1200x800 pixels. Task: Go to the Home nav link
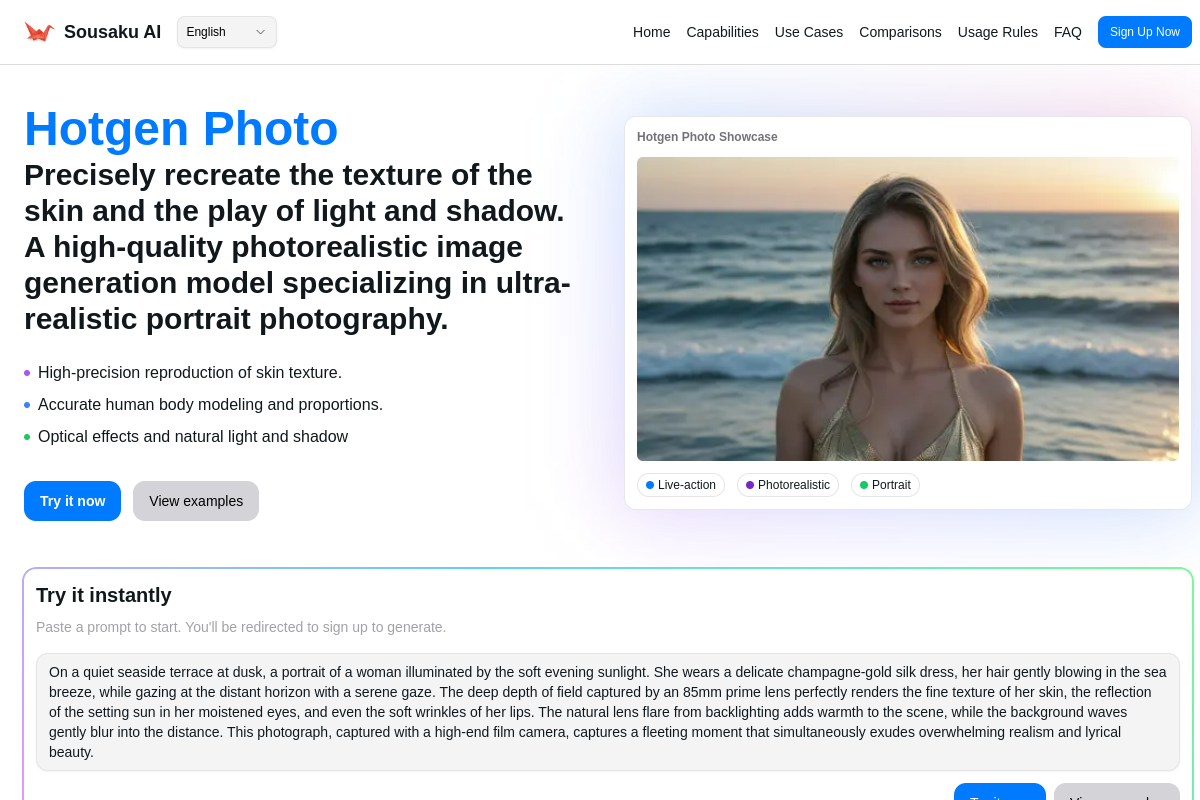651,32
